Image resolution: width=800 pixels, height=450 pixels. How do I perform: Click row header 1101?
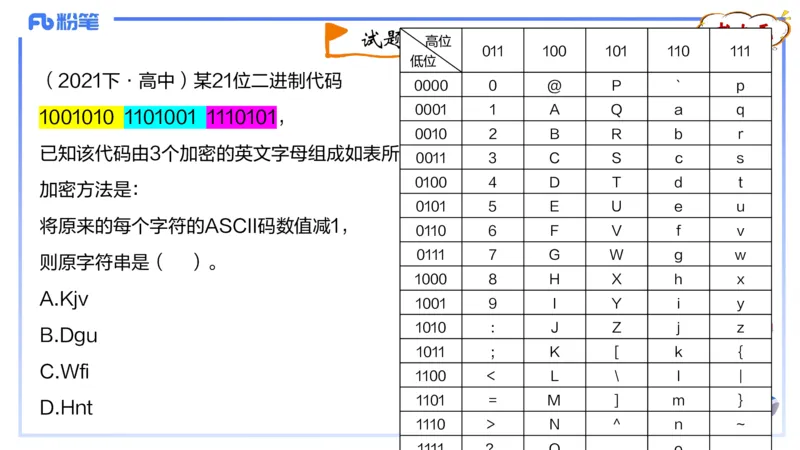431,400
